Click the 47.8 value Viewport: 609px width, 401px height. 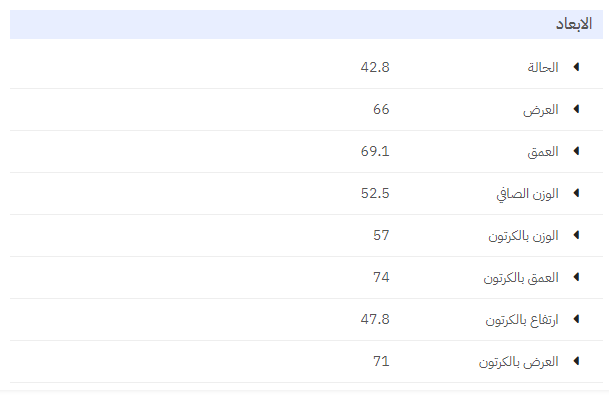pos(375,320)
